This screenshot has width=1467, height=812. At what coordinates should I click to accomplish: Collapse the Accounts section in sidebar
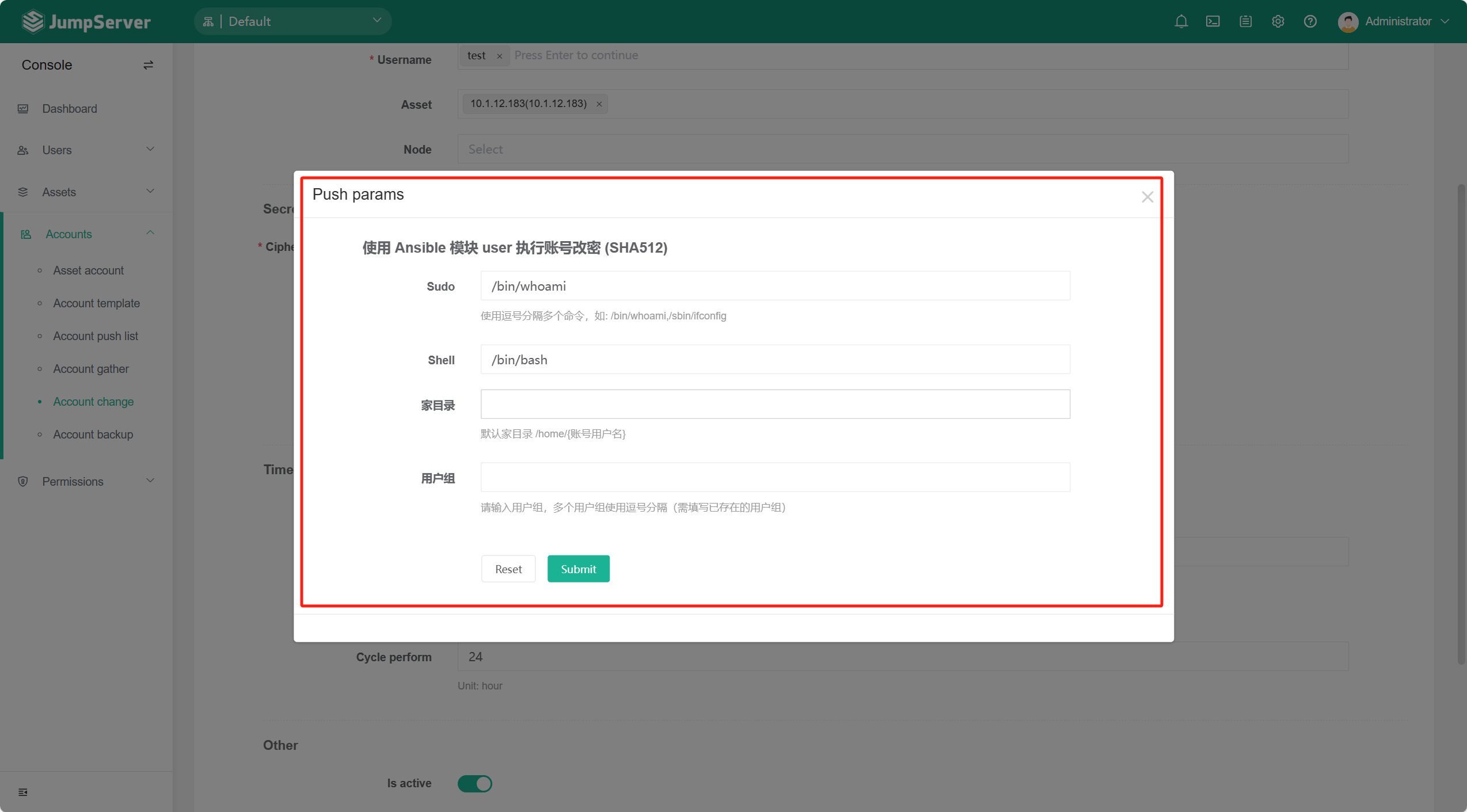click(150, 233)
